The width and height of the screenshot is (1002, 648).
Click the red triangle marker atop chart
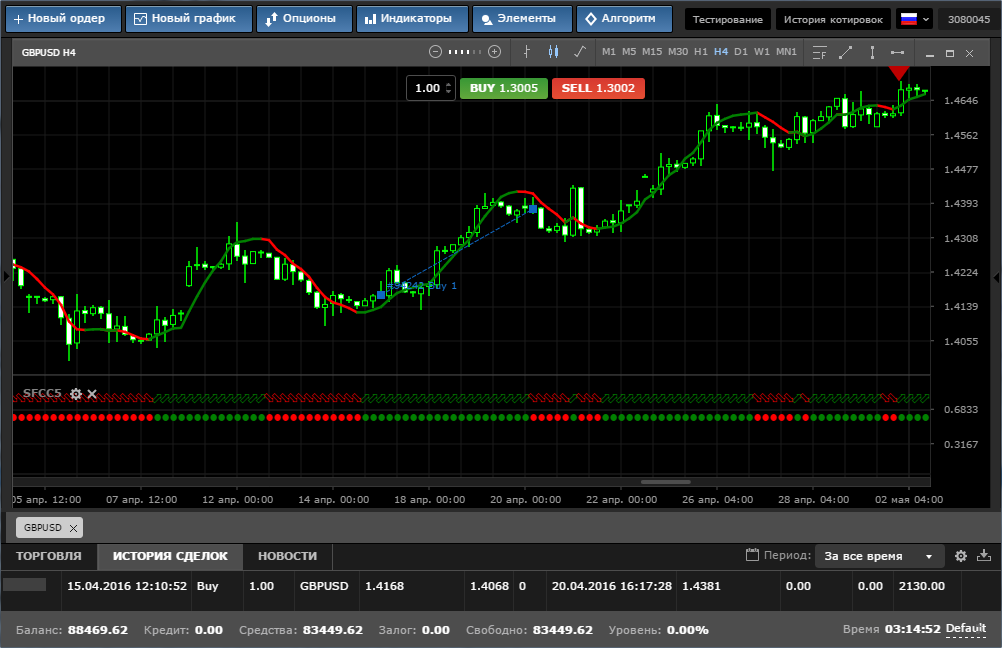pos(899,72)
